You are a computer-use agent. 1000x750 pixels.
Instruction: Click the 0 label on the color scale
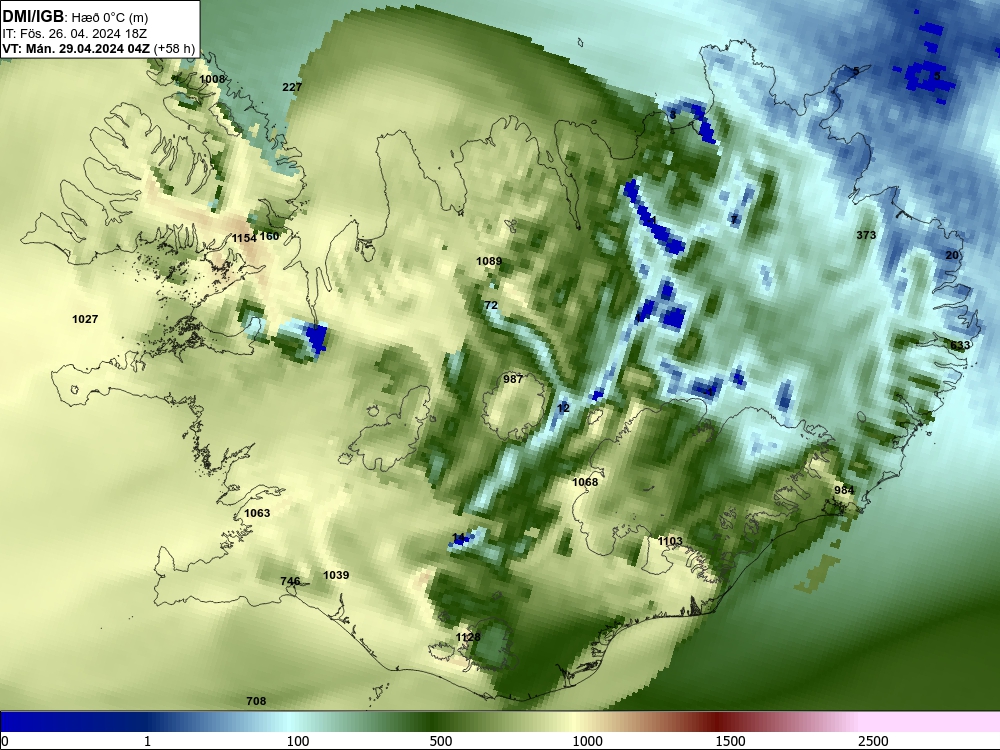tap(5, 741)
